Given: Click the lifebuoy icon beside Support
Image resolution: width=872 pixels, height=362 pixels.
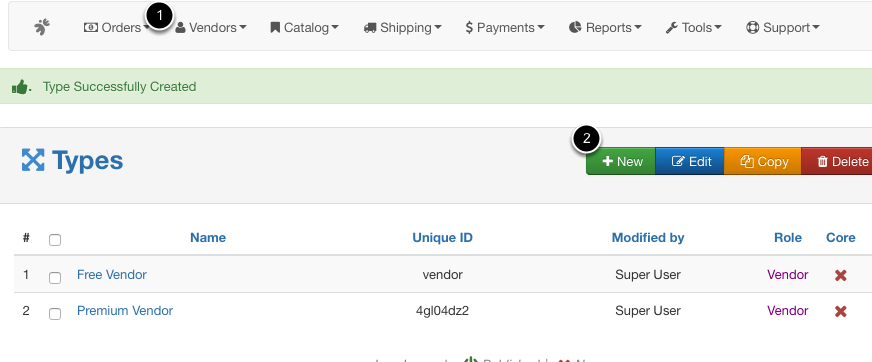Looking at the screenshot, I should [752, 27].
